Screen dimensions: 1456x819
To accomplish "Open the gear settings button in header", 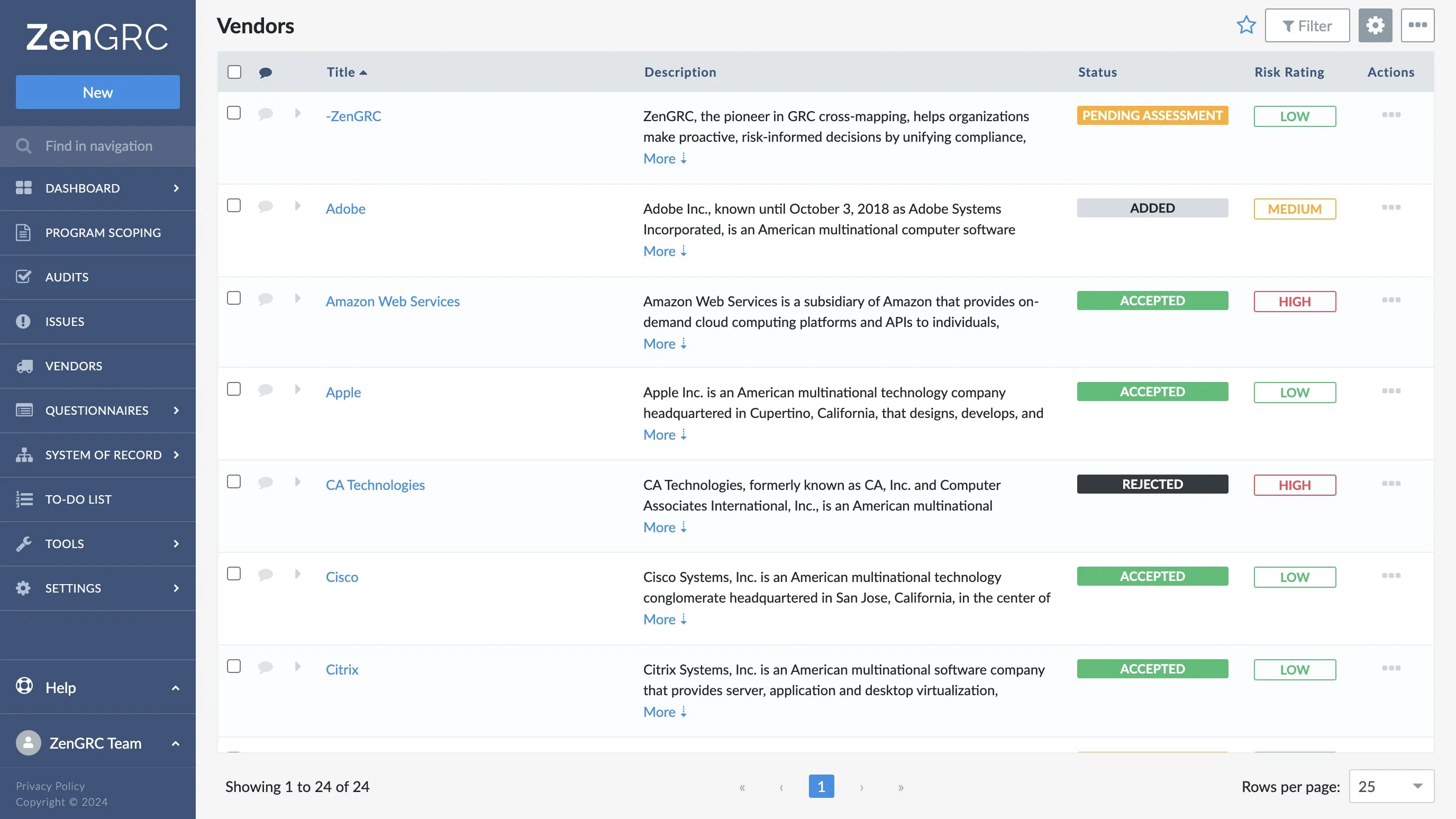I will click(1375, 25).
